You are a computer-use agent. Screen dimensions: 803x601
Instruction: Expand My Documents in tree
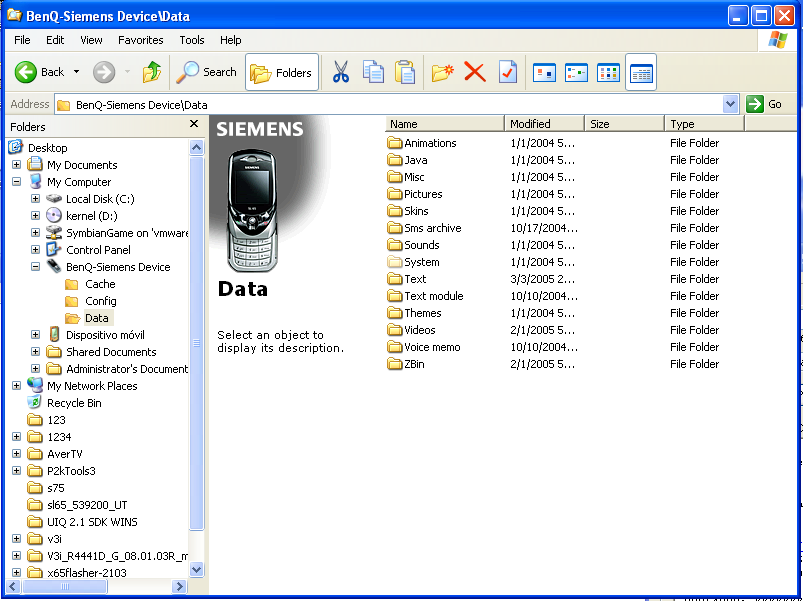(16, 165)
